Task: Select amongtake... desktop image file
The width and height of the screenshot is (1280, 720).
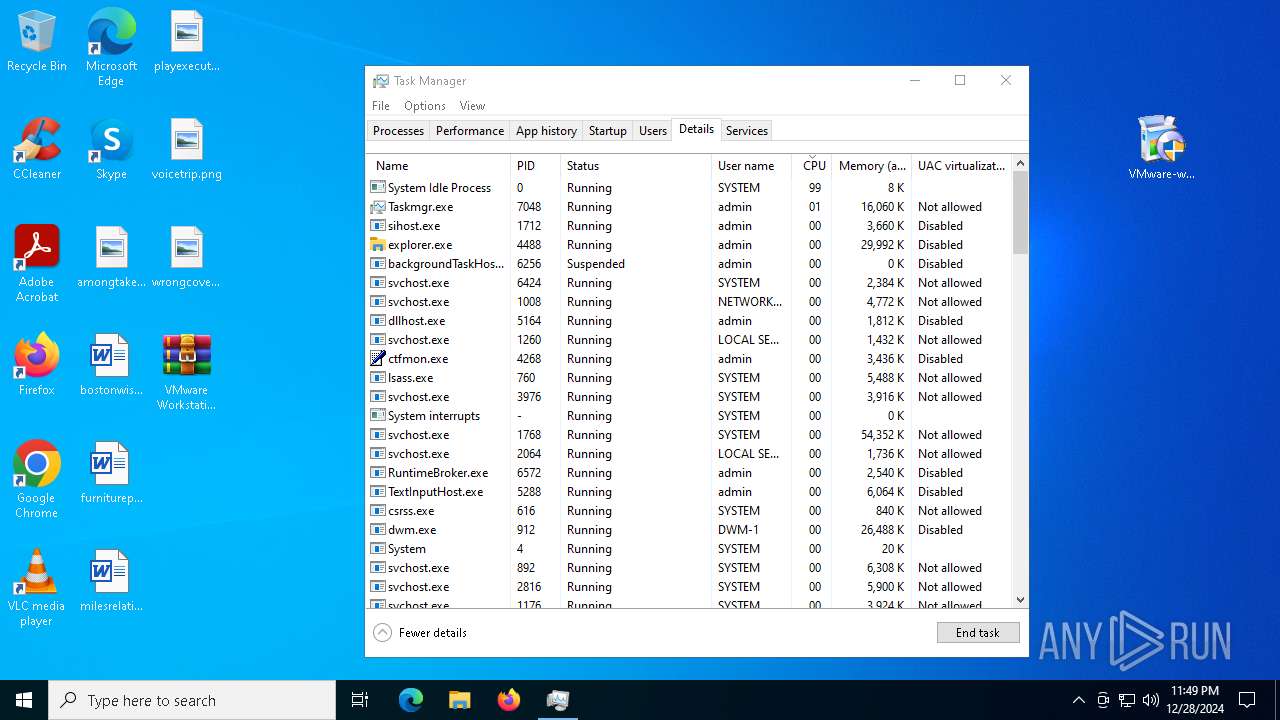Action: 111,258
